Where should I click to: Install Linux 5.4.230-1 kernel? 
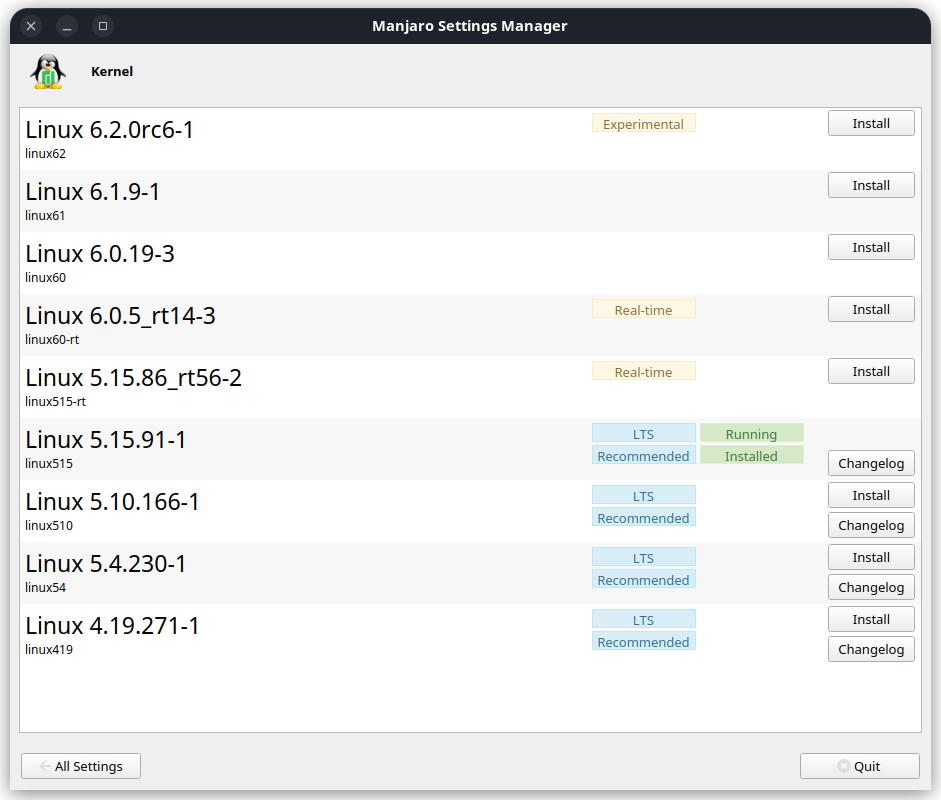point(871,558)
